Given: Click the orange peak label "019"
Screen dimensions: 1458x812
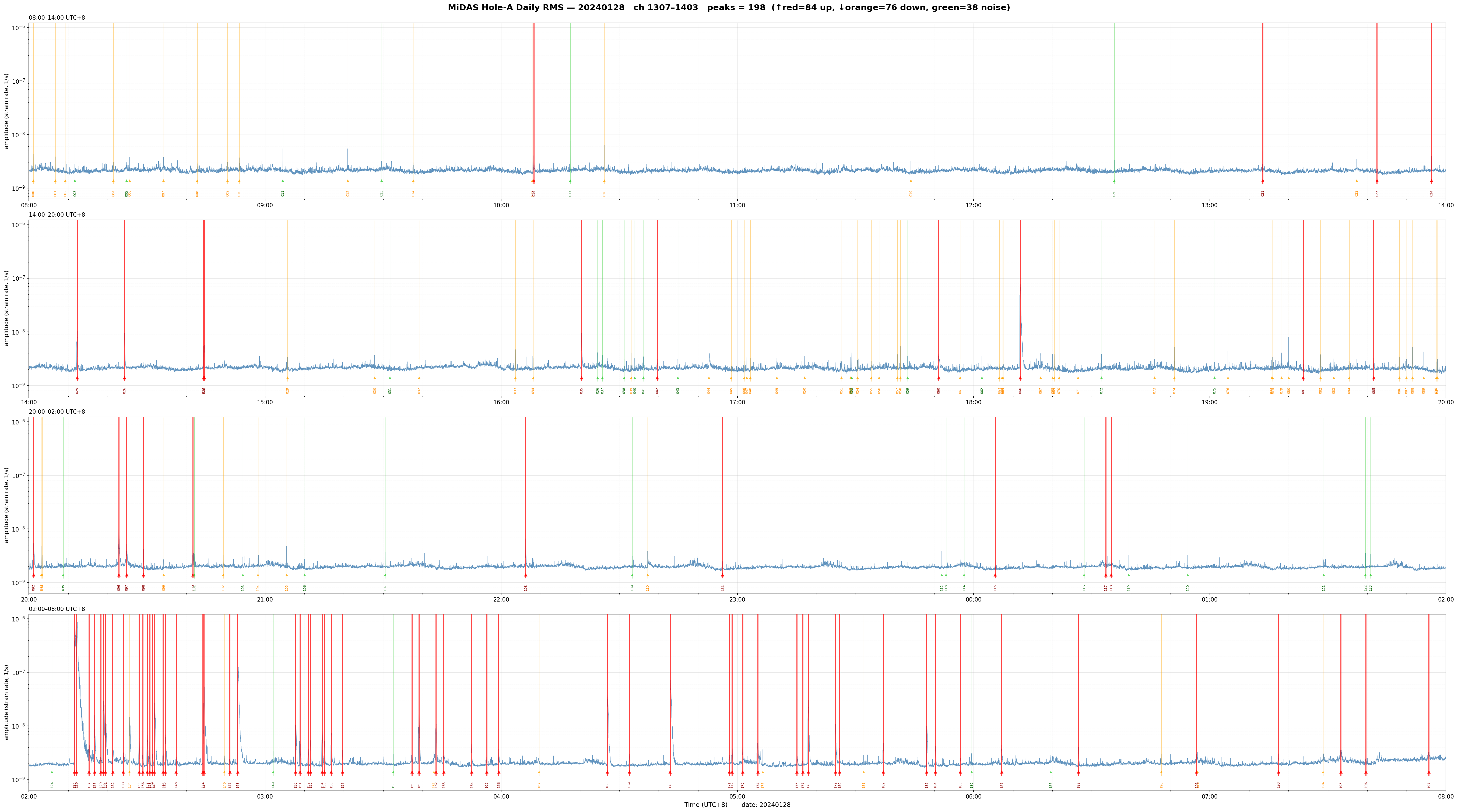Looking at the screenshot, I should pyautogui.click(x=911, y=194).
